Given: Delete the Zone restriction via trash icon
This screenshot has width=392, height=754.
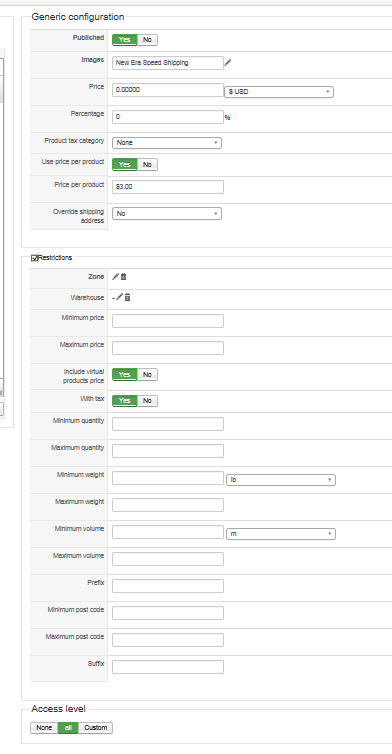Looking at the screenshot, I should click(124, 276).
